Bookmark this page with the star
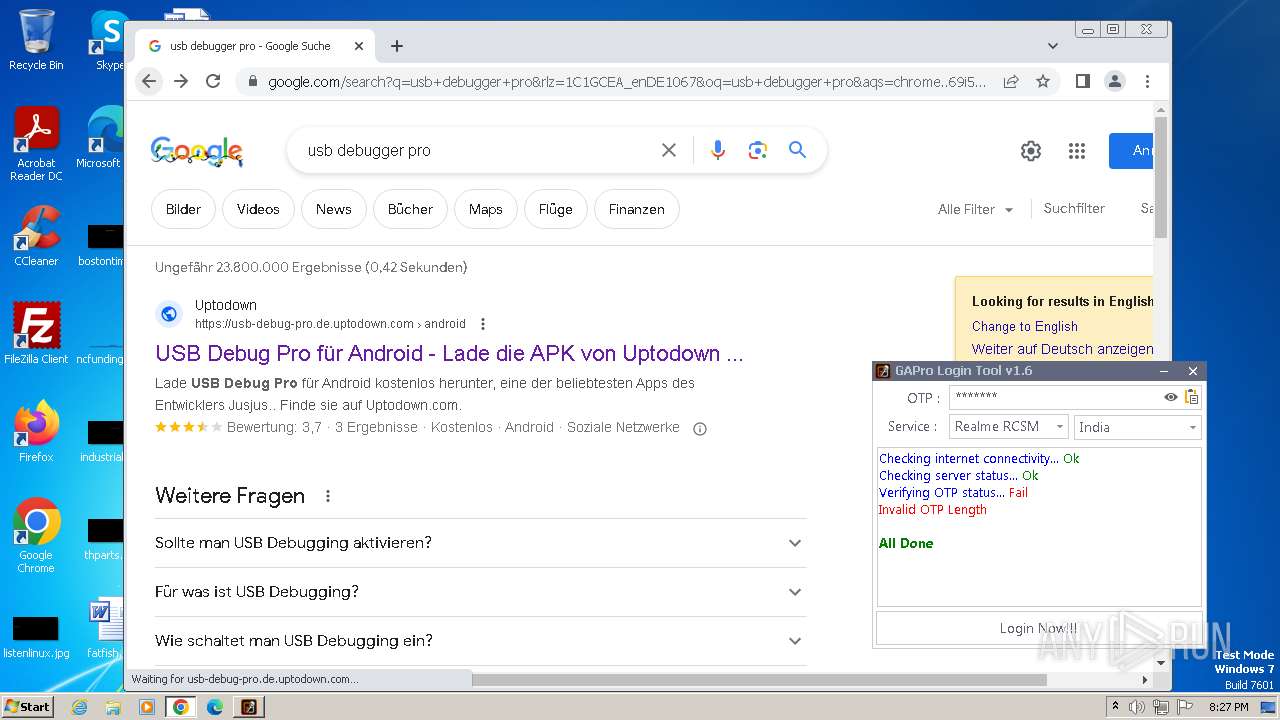This screenshot has width=1280, height=720. 1043,82
